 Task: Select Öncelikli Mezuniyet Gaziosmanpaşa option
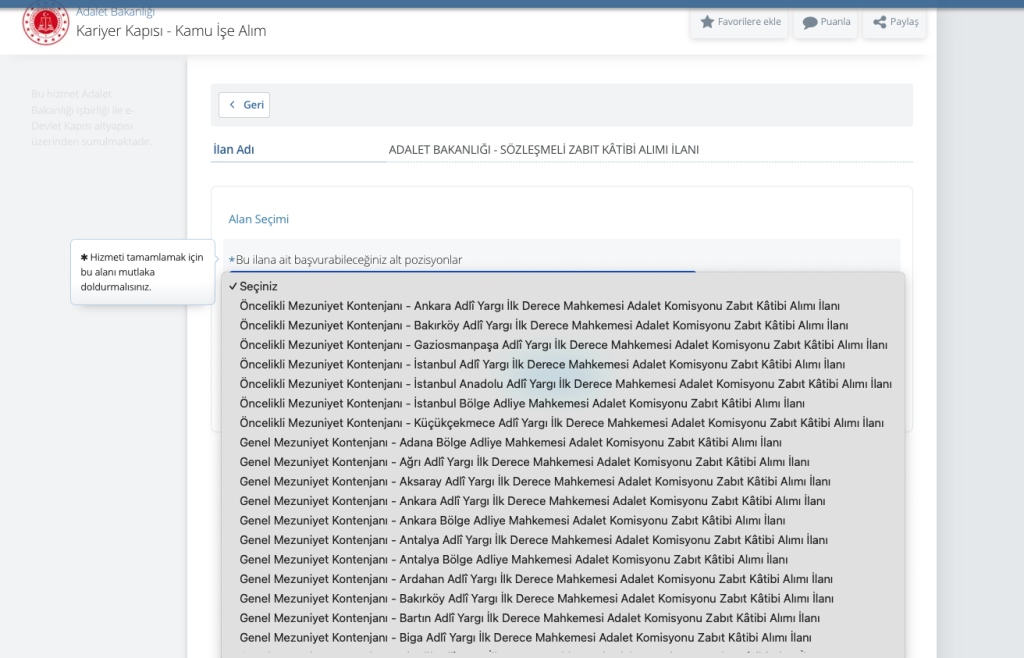563,345
